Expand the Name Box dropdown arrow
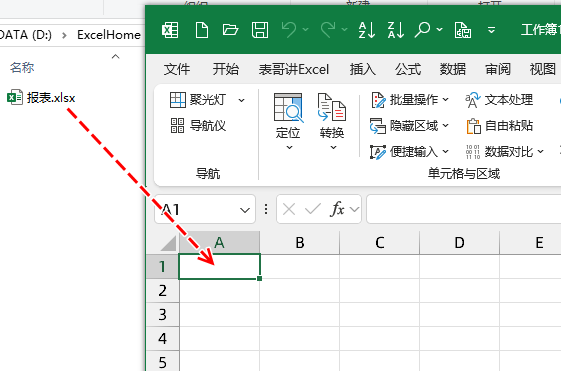The image size is (561, 371). (x=245, y=210)
